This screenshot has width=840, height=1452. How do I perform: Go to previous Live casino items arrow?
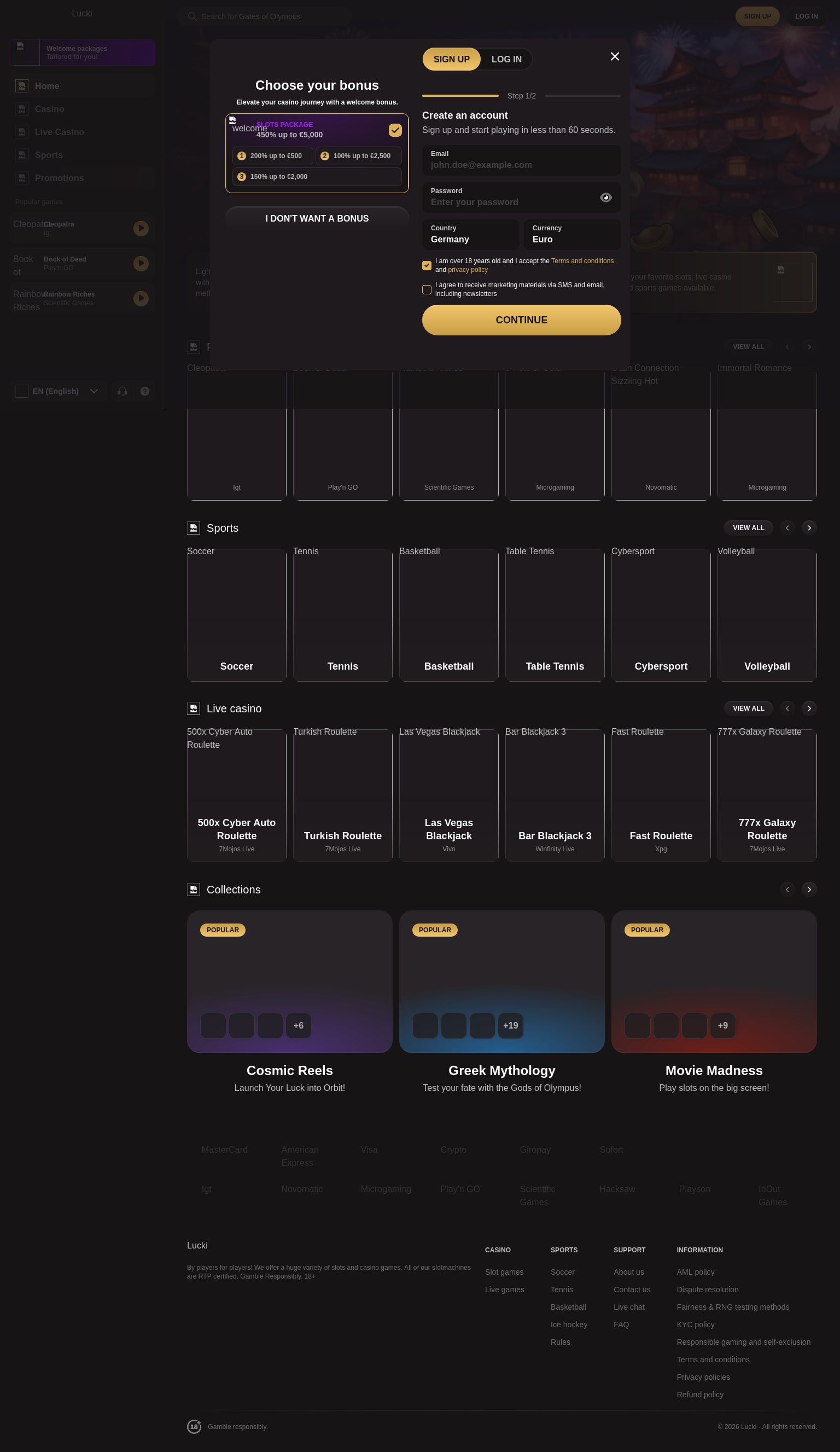pos(787,708)
